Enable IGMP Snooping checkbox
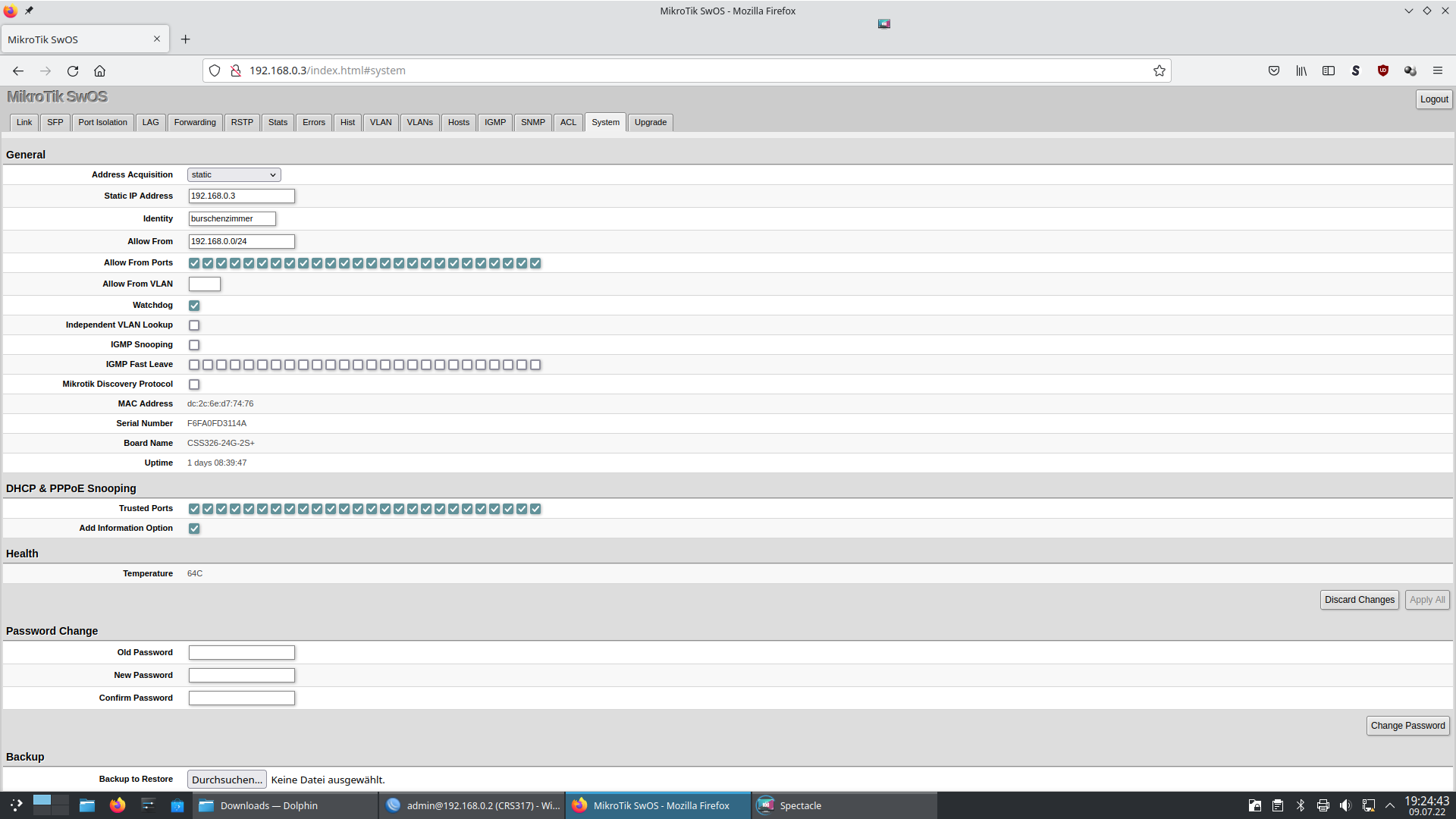The height and width of the screenshot is (819, 1456). coord(194,345)
